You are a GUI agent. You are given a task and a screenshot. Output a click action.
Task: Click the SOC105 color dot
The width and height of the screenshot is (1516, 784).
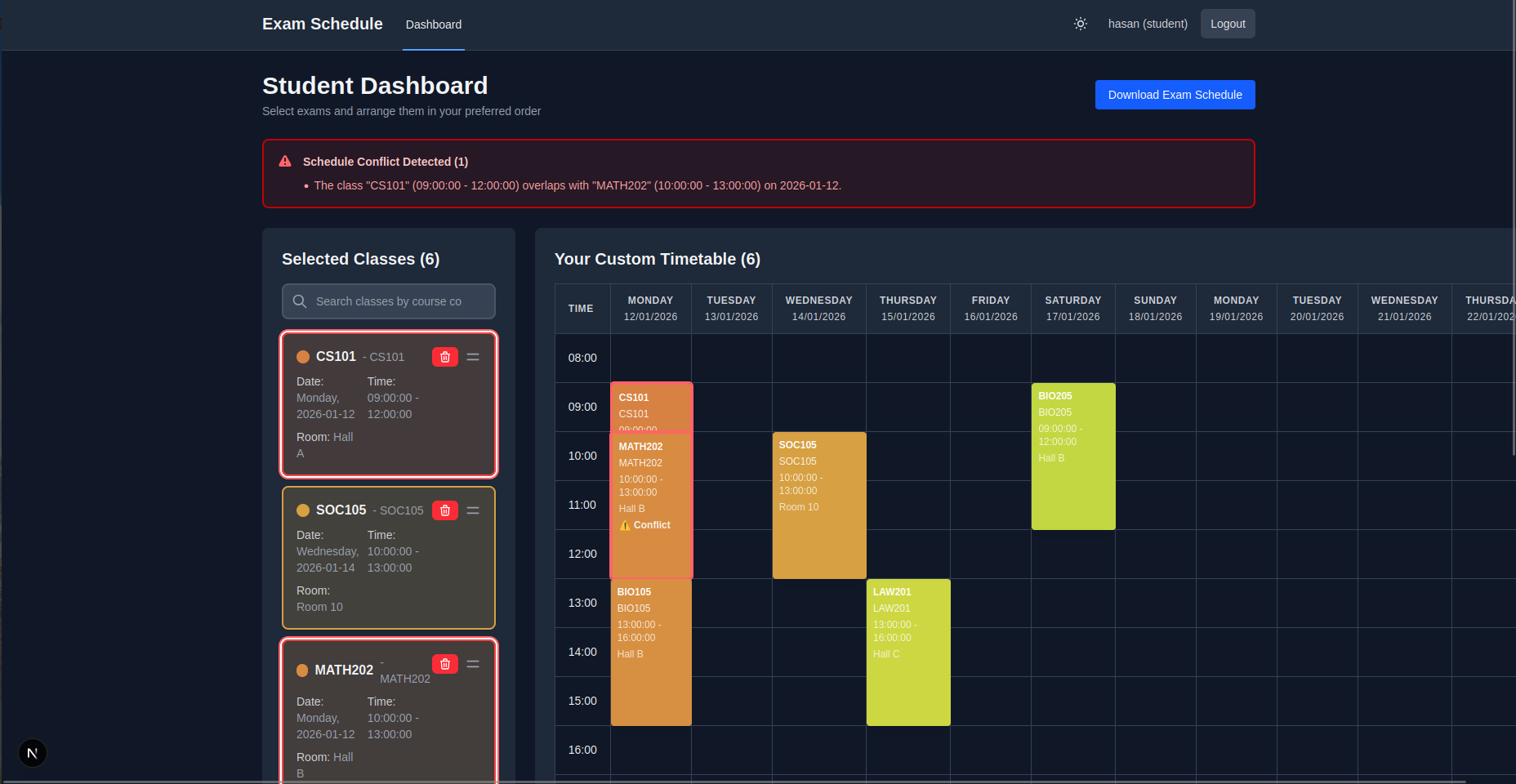303,510
